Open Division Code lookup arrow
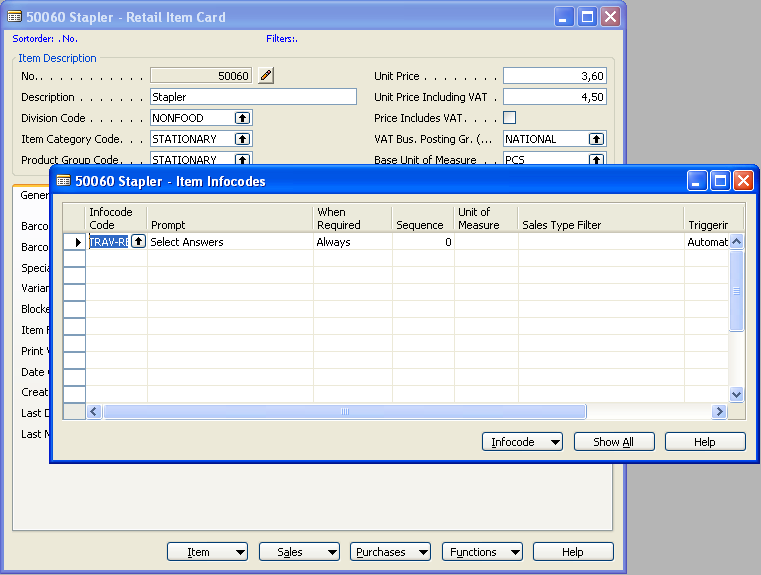 242,118
